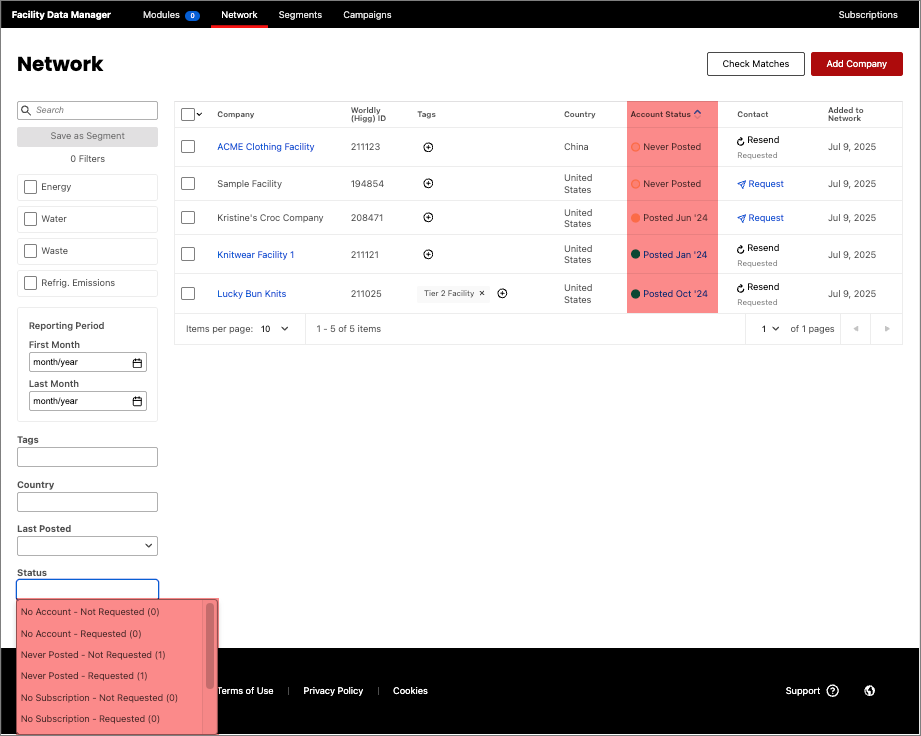Resend the request for ACME Clothing Facility

(757, 140)
